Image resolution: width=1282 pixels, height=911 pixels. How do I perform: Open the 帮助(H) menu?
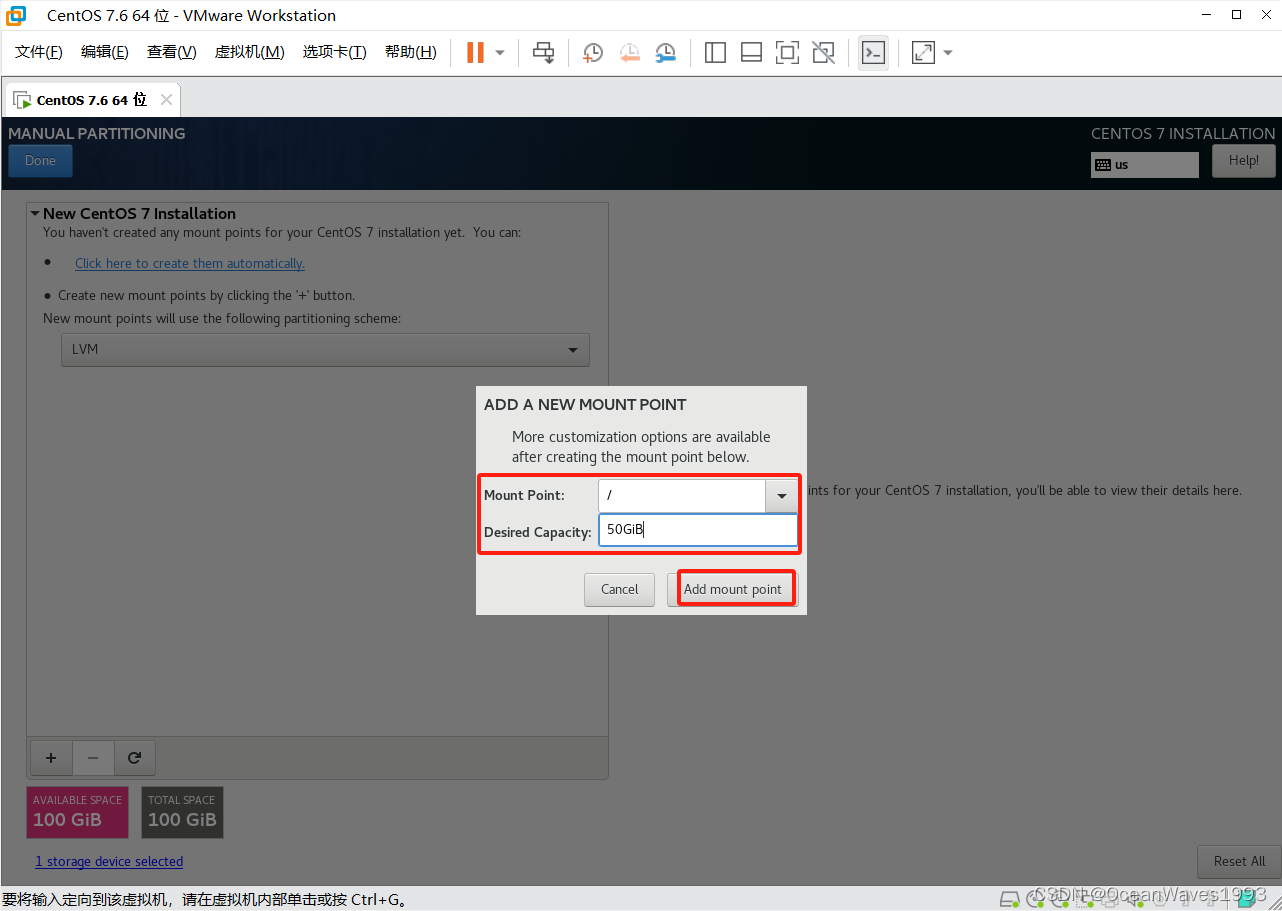pyautogui.click(x=411, y=52)
